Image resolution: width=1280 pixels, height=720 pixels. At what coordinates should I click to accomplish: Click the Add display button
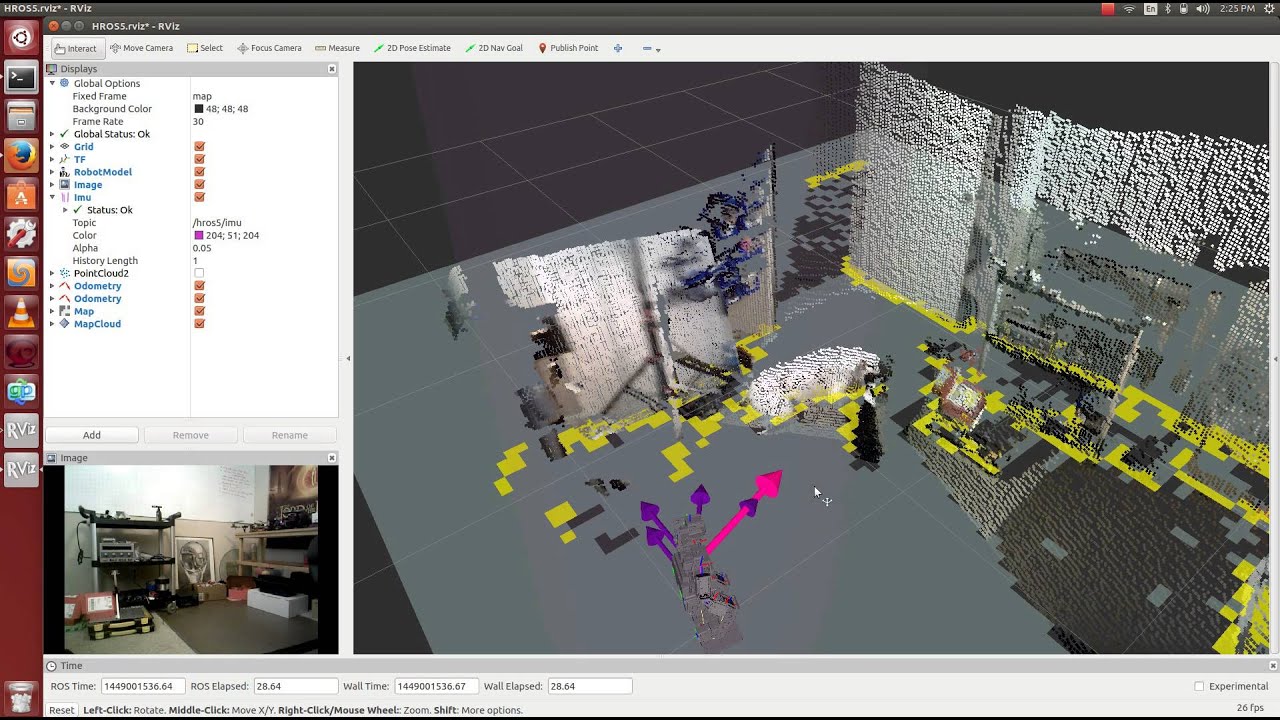tap(92, 435)
